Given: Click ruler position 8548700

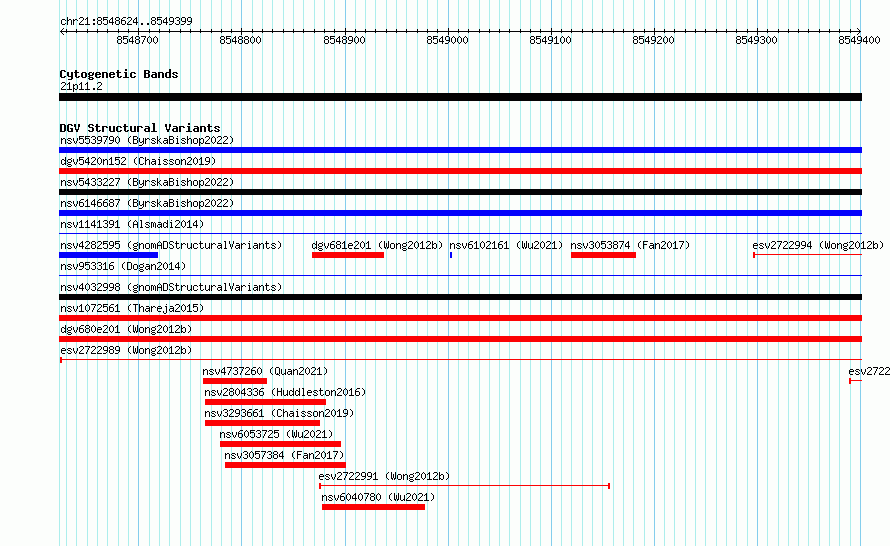Looking at the screenshot, I should click(138, 40).
